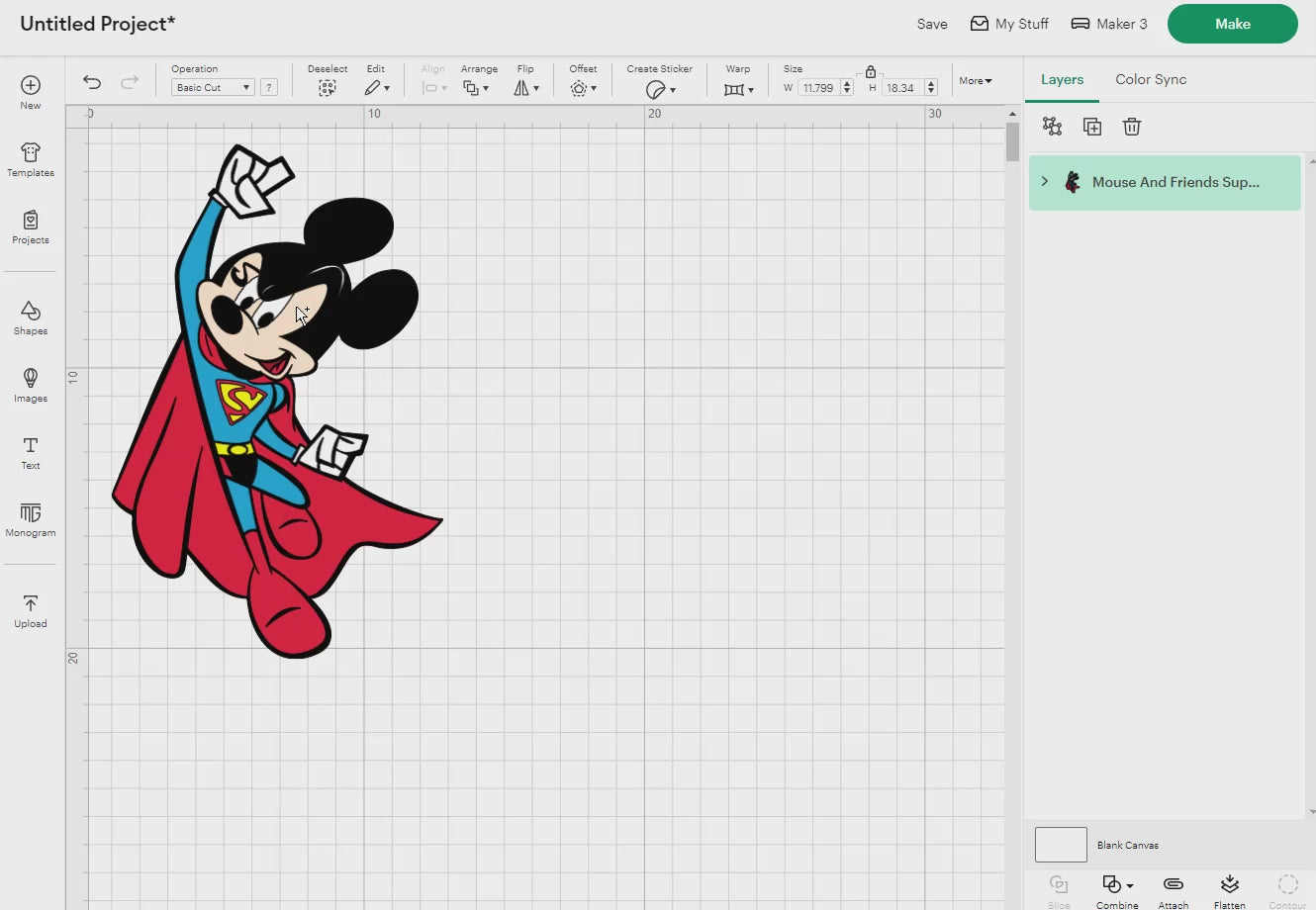Click the Mouse And Friends layer thumbnail

point(1072,182)
